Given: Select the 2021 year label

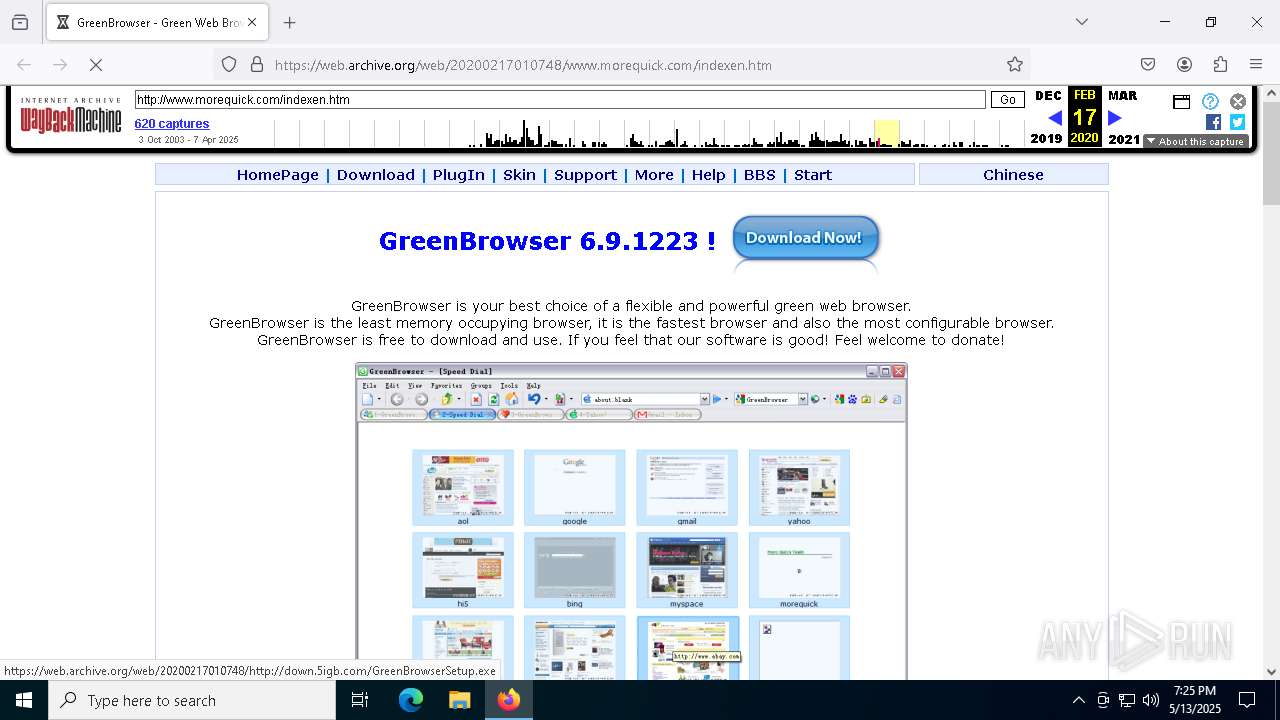Looking at the screenshot, I should [x=1124, y=139].
